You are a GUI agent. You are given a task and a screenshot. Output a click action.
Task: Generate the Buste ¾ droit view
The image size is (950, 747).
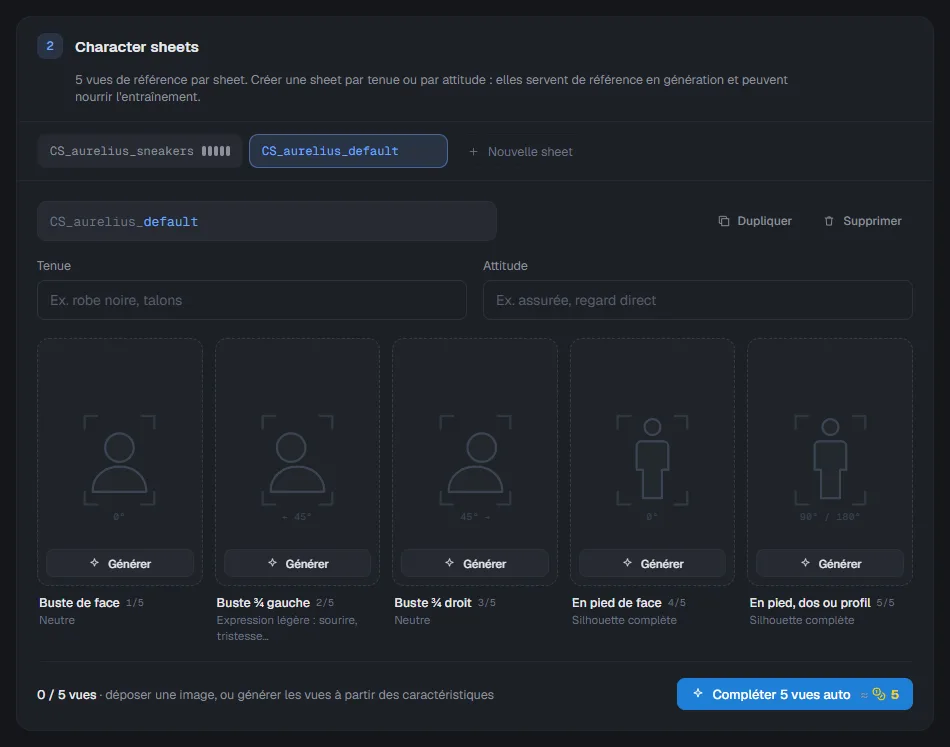pyautogui.click(x=475, y=563)
